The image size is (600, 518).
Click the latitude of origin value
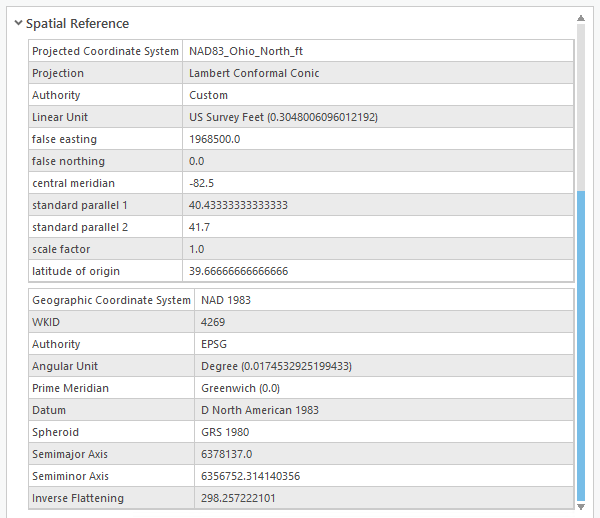(x=238, y=271)
